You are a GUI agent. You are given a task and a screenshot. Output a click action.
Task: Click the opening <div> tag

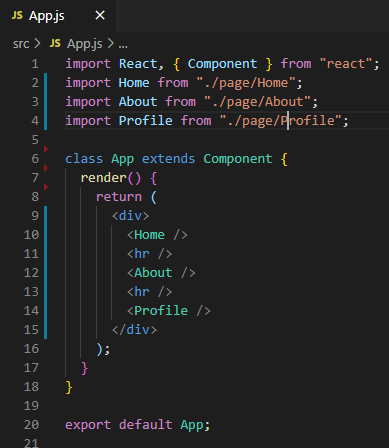coord(130,216)
